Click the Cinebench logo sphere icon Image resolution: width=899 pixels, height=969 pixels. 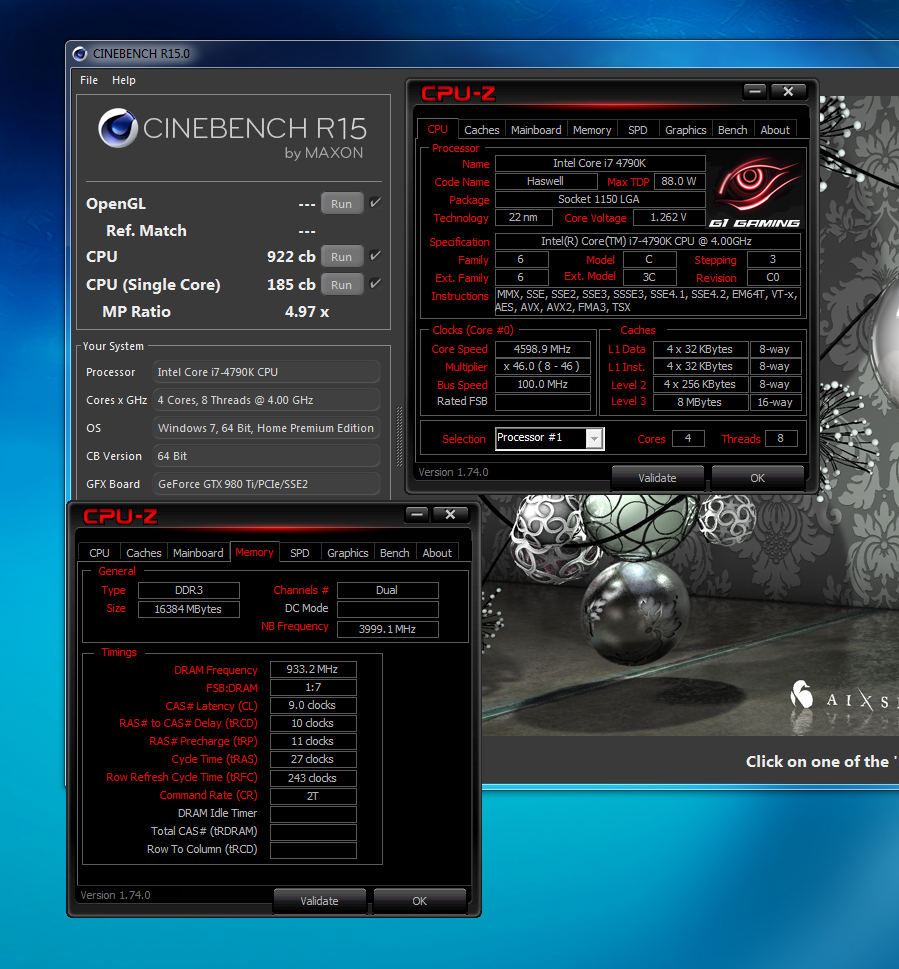click(117, 128)
